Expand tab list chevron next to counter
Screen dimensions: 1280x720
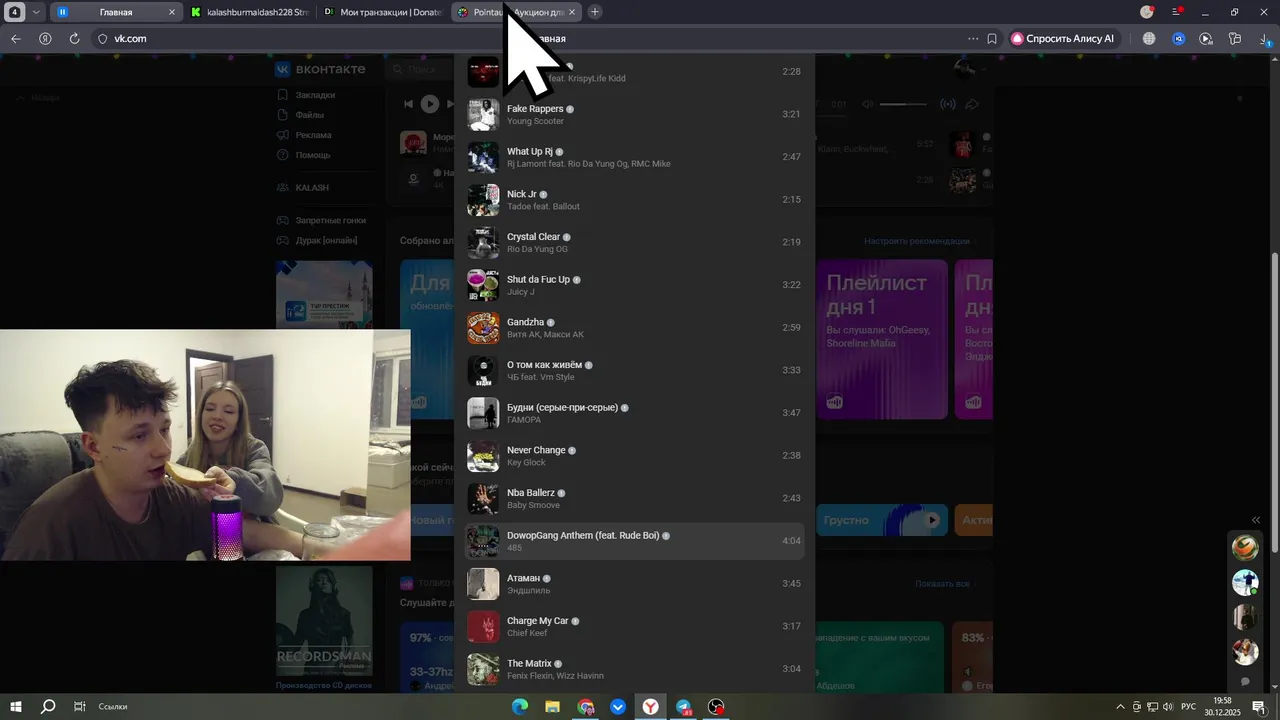(x=37, y=12)
